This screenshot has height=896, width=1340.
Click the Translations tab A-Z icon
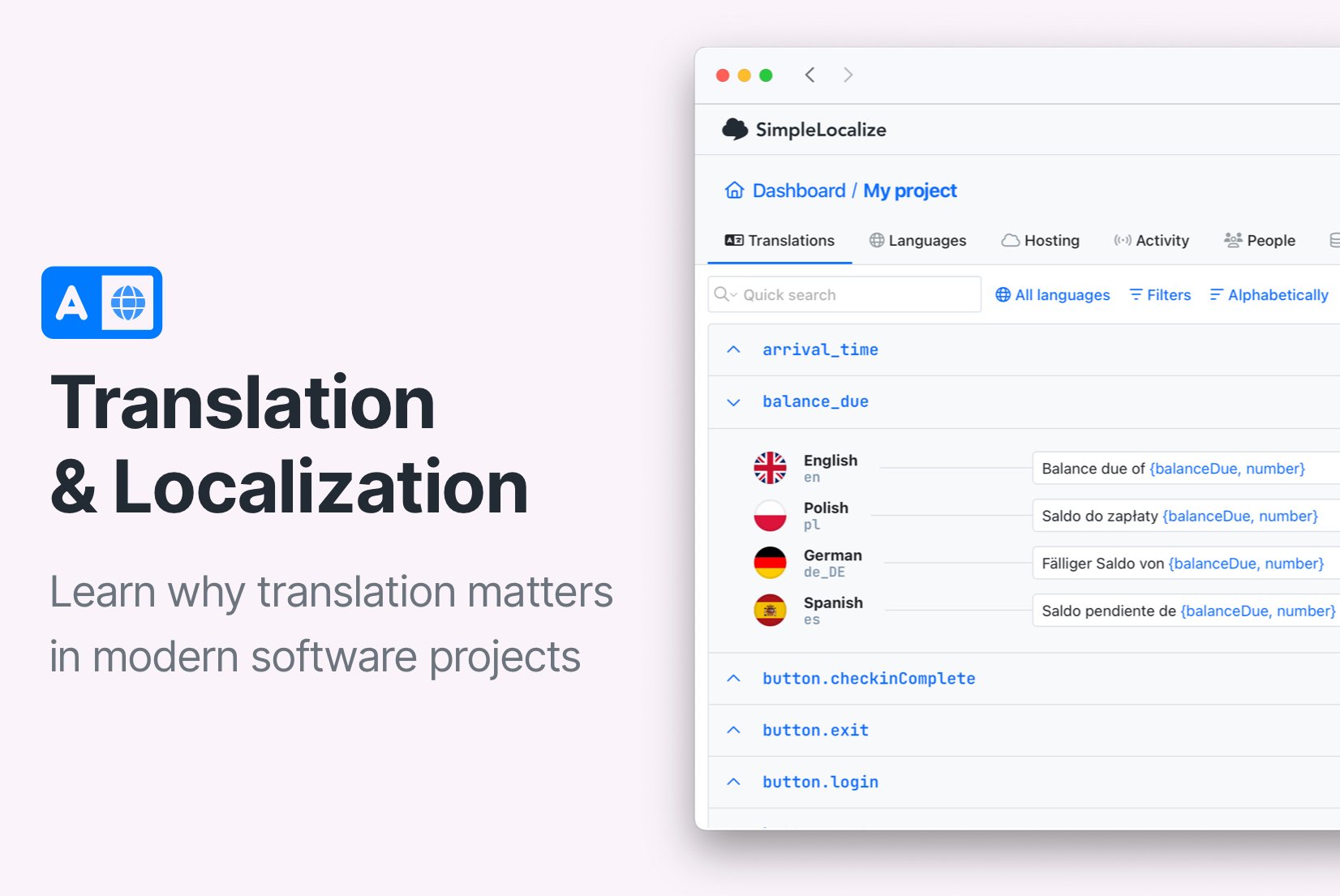point(733,240)
